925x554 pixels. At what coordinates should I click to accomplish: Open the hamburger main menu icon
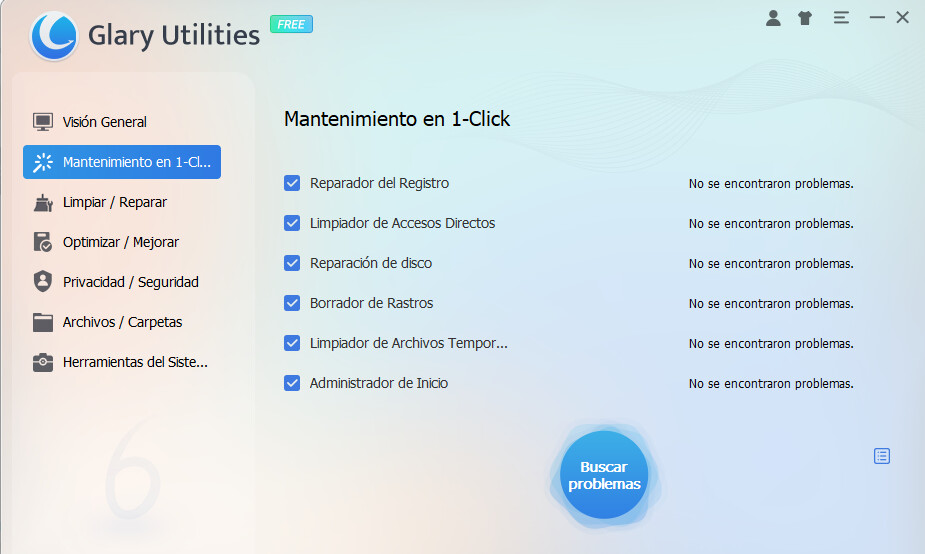tap(841, 18)
